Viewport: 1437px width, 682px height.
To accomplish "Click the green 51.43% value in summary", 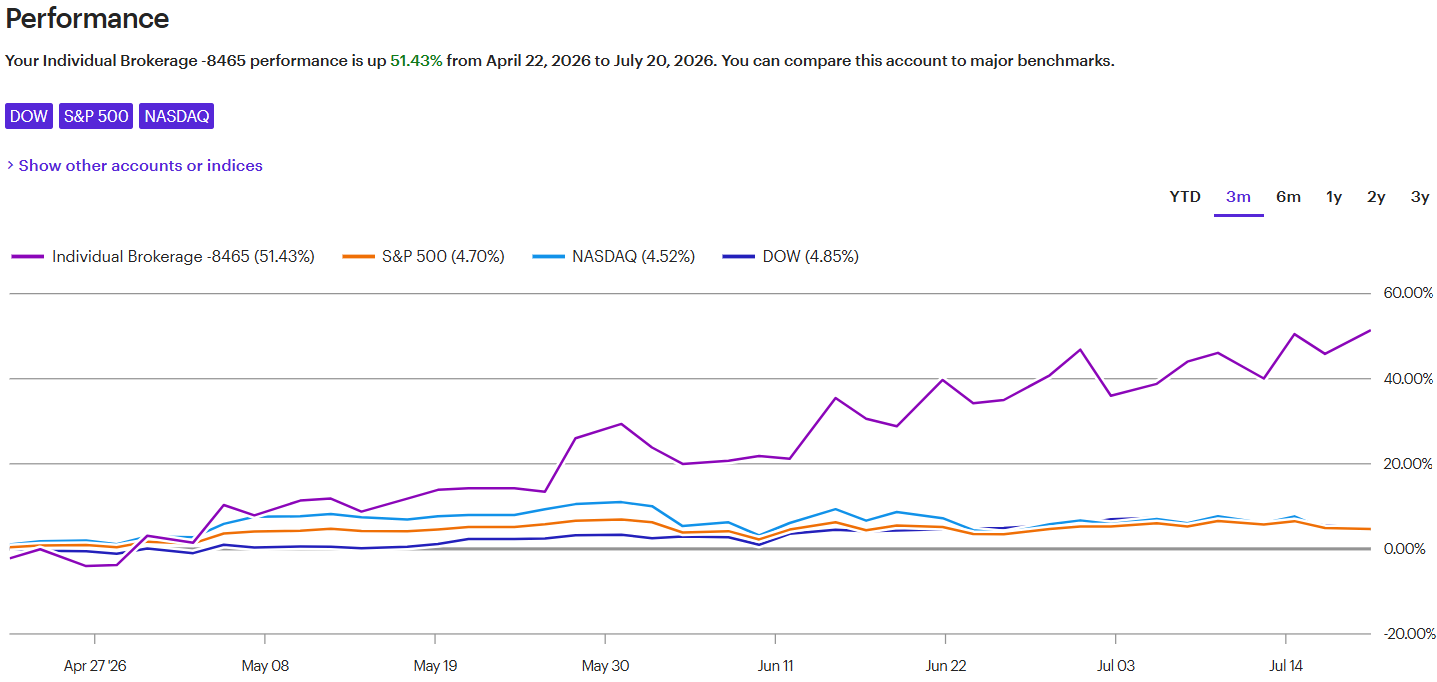I will click(416, 61).
